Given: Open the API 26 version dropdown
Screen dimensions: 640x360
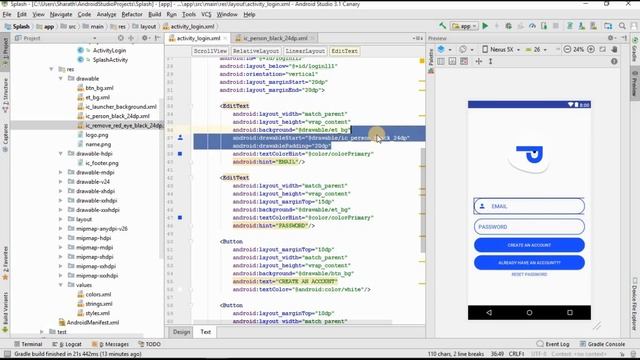Looking at the screenshot, I should pos(536,49).
